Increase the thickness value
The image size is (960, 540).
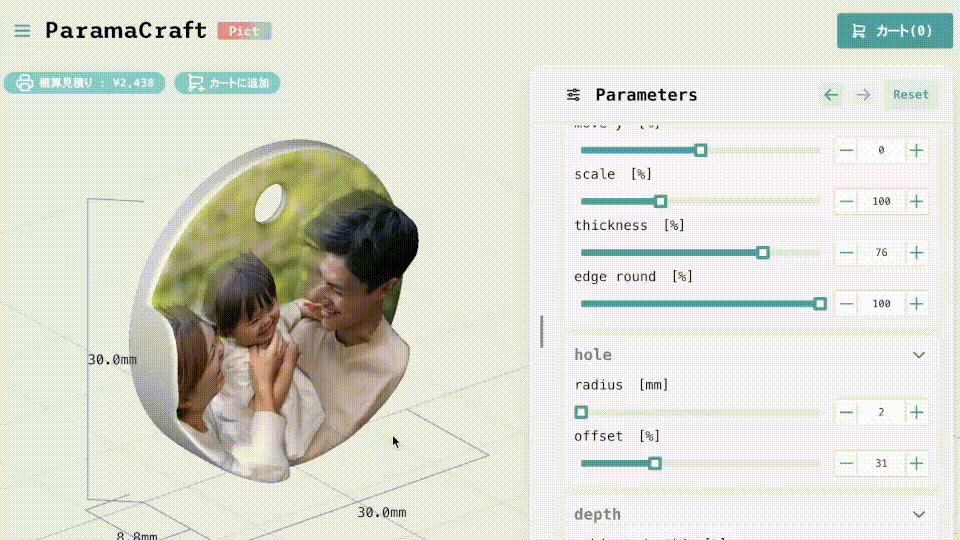click(x=916, y=252)
